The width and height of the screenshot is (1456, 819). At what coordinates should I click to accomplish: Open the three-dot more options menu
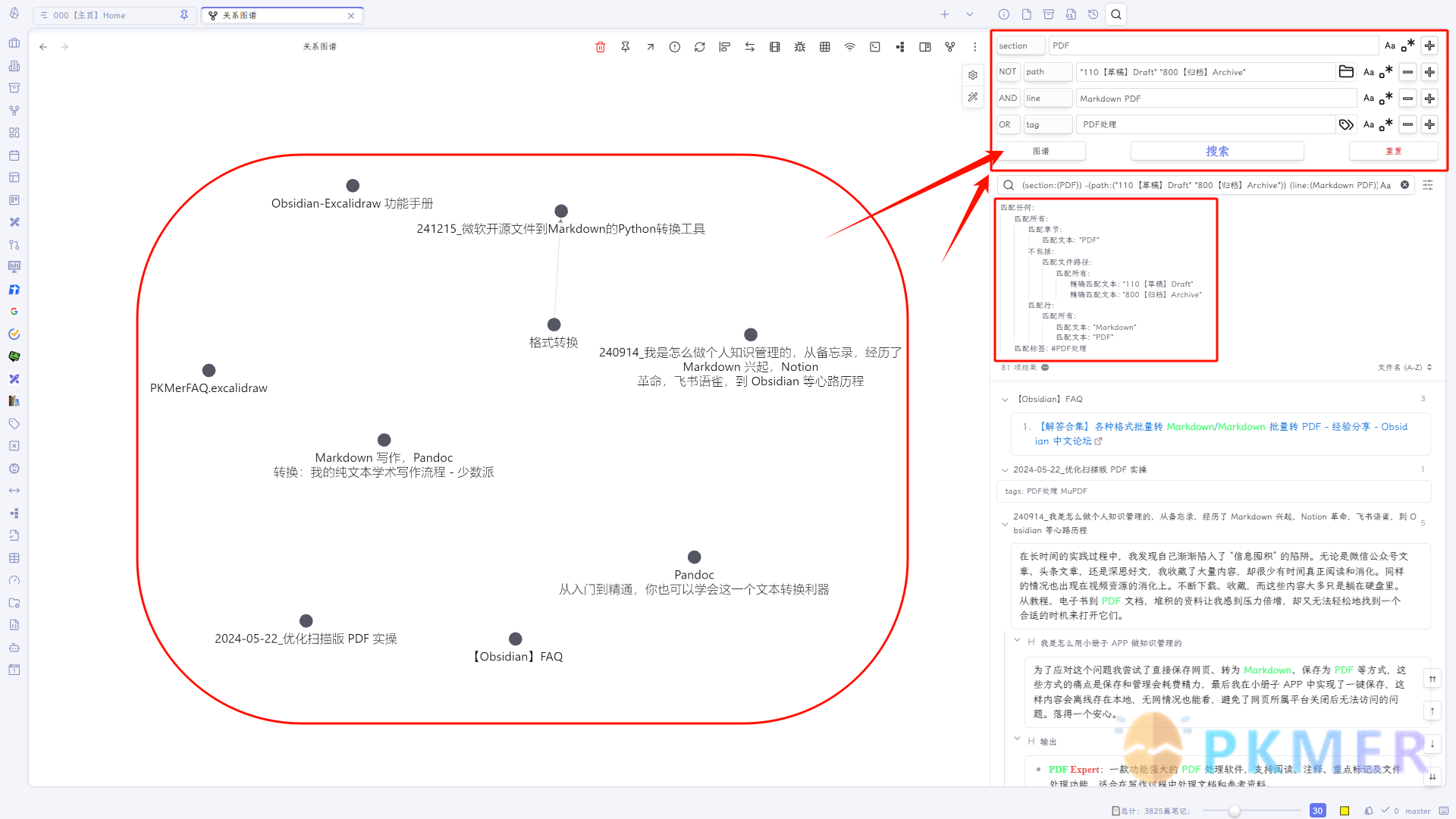point(974,47)
